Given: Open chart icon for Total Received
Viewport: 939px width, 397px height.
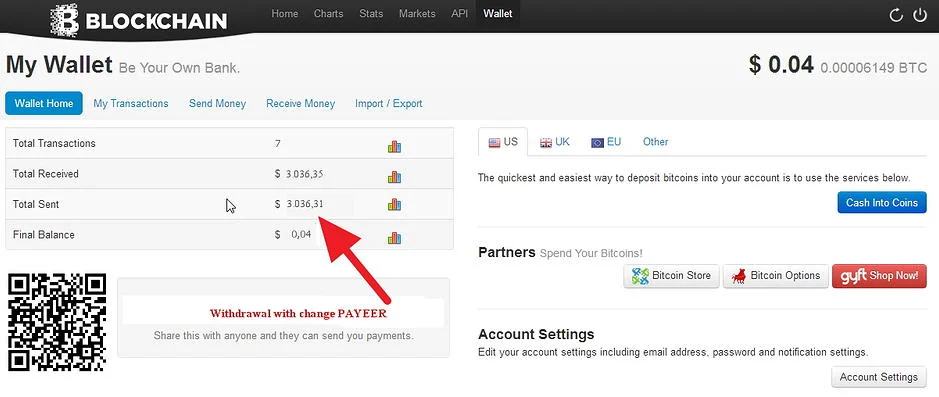Looking at the screenshot, I should 394,177.
